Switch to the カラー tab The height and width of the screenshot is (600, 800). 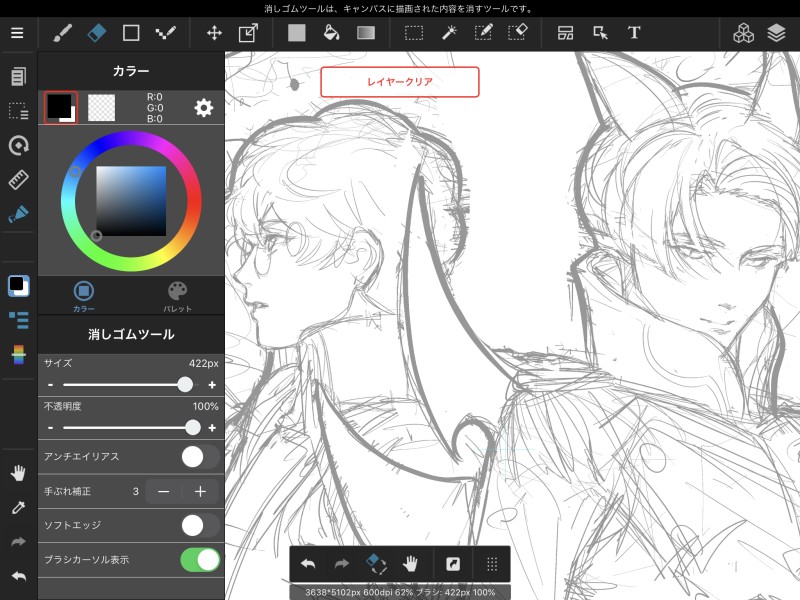coord(84,296)
